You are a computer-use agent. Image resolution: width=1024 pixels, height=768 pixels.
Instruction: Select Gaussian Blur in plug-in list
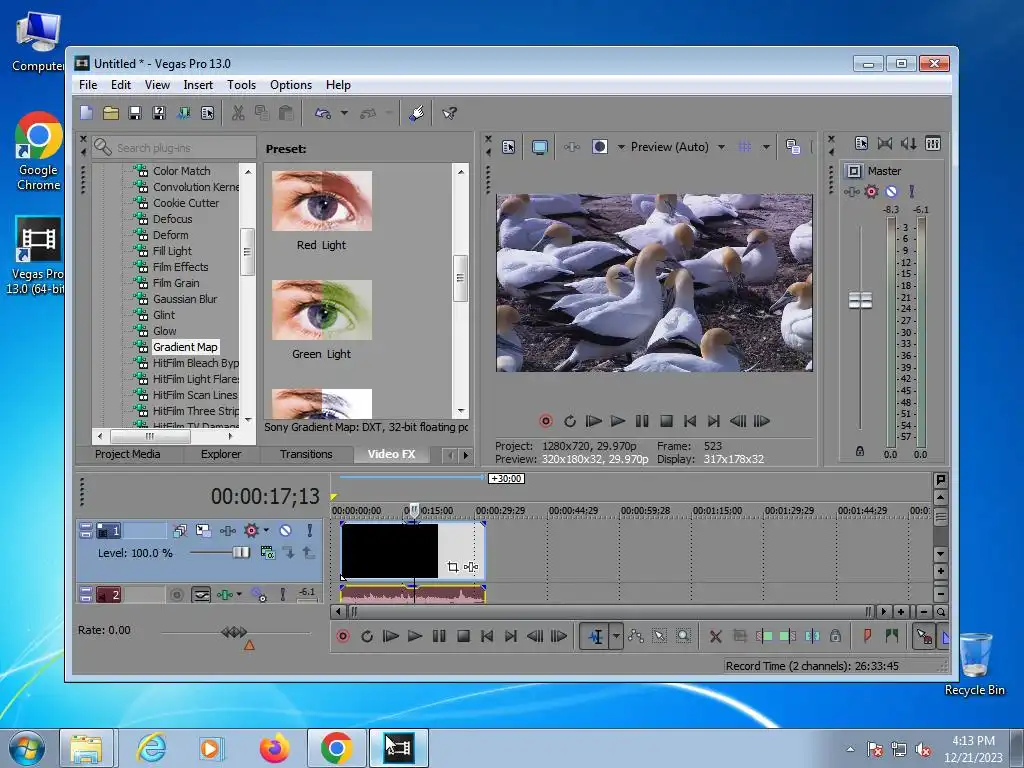tap(185, 299)
